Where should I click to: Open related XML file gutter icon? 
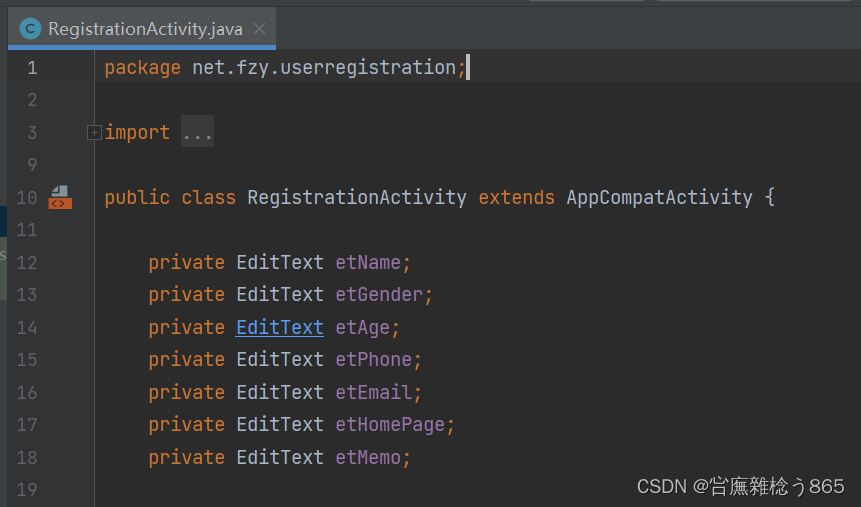[60, 197]
